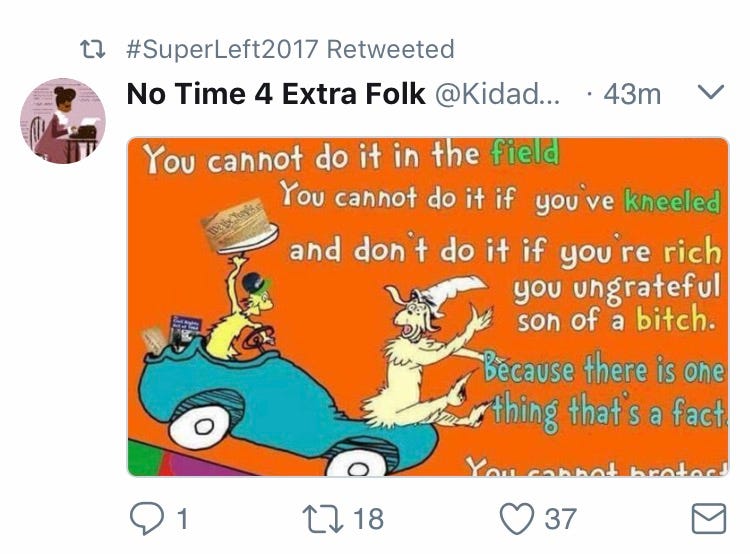Expand the orange meme image

click(428, 305)
